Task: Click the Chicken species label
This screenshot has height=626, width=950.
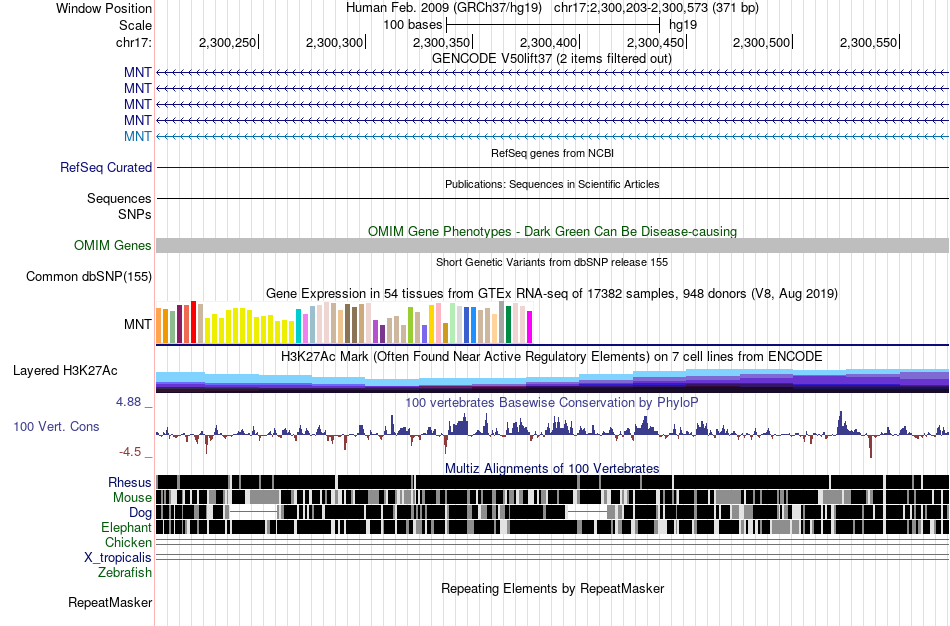Action: (128, 542)
